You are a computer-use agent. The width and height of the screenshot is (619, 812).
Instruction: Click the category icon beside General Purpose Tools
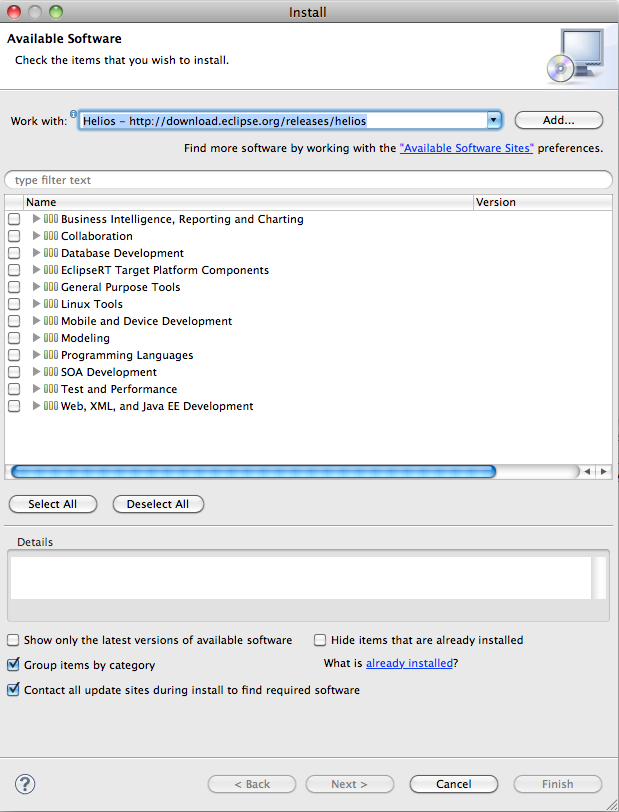(x=51, y=287)
